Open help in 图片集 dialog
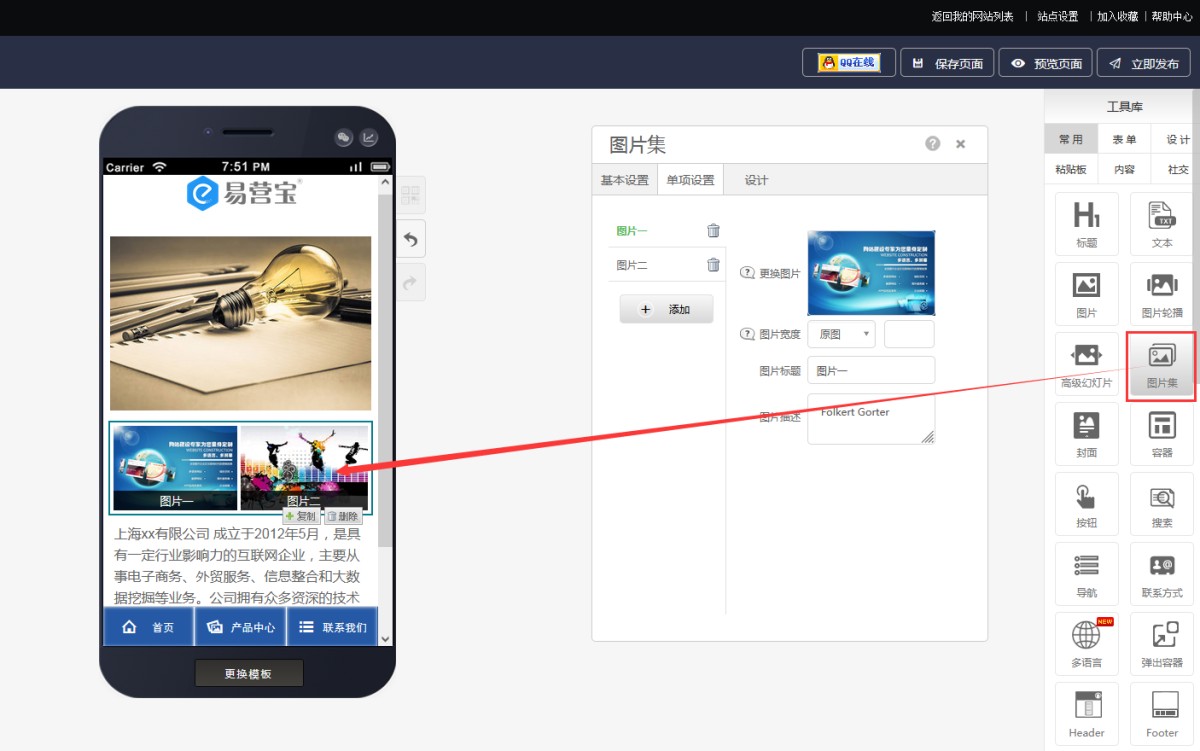 pyautogui.click(x=933, y=143)
